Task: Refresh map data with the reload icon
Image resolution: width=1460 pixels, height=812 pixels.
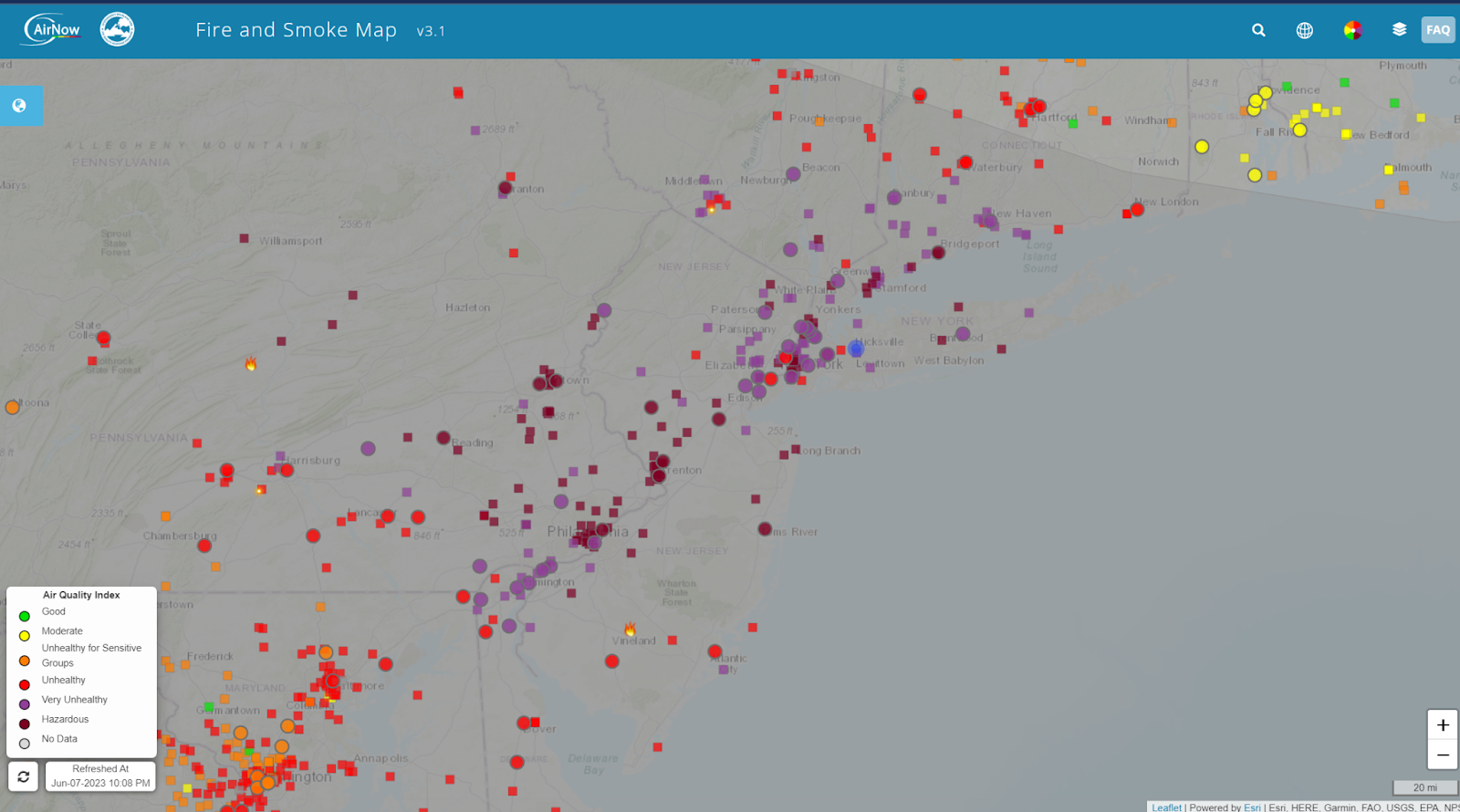Action: (24, 776)
